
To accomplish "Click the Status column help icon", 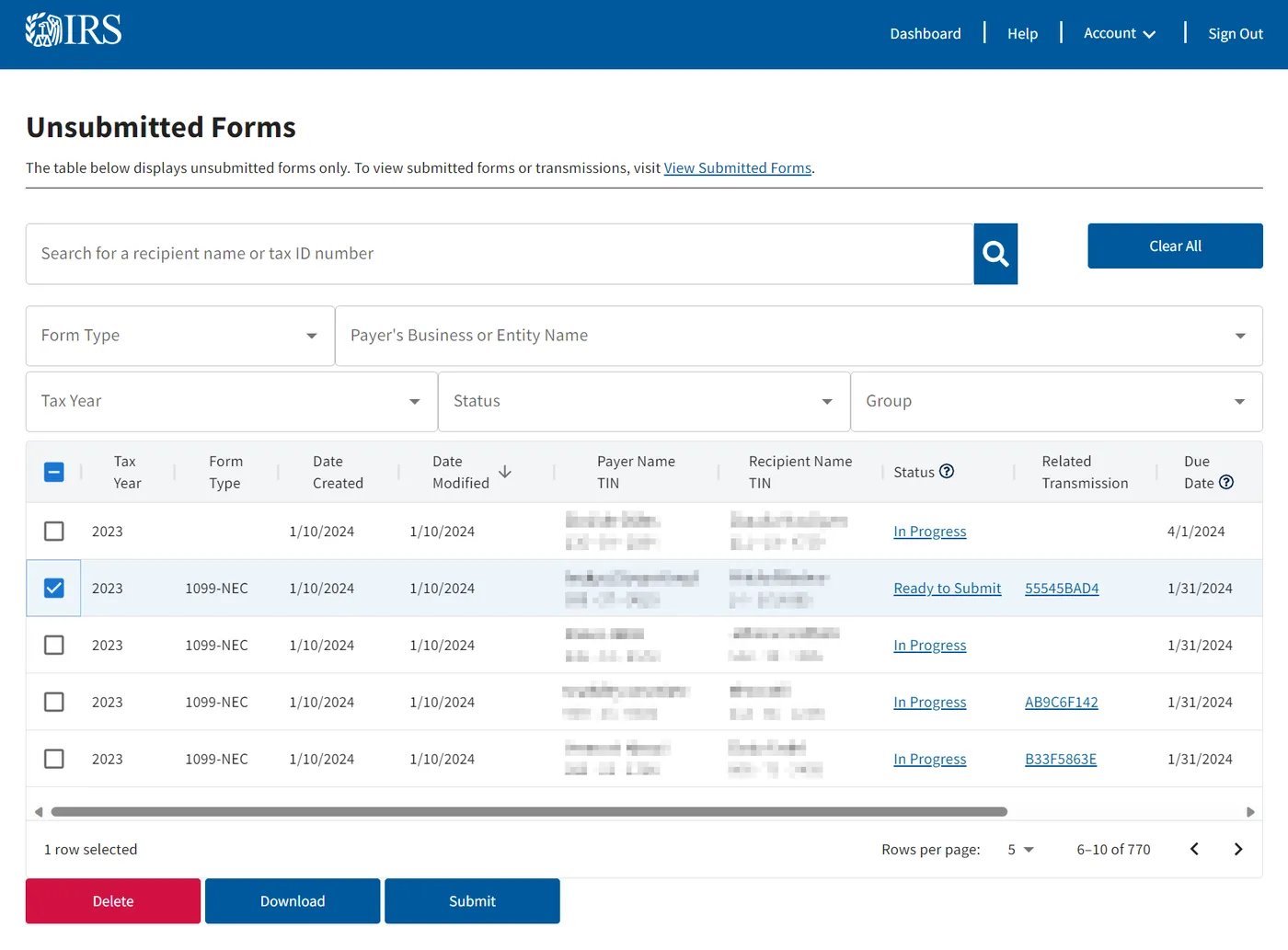I will point(947,471).
